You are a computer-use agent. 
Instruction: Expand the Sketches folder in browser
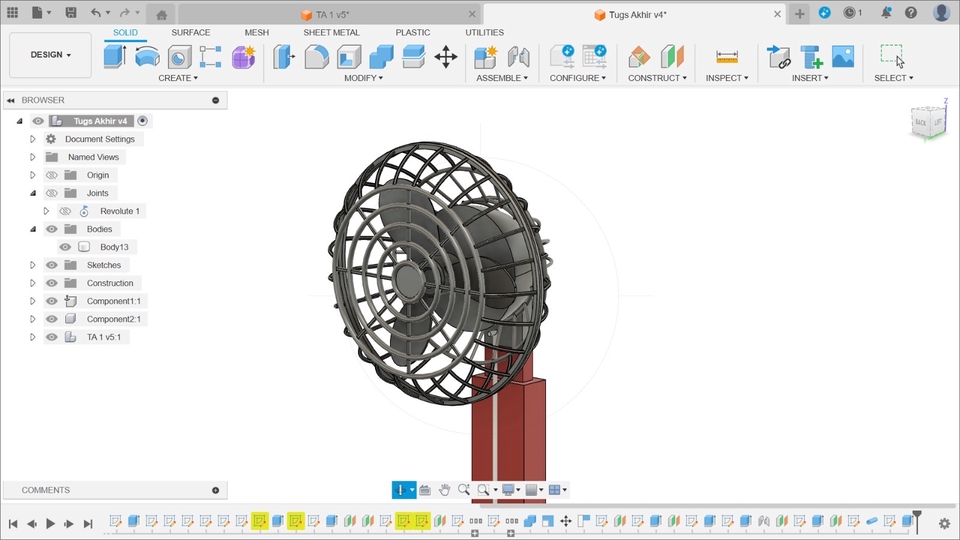(33, 265)
